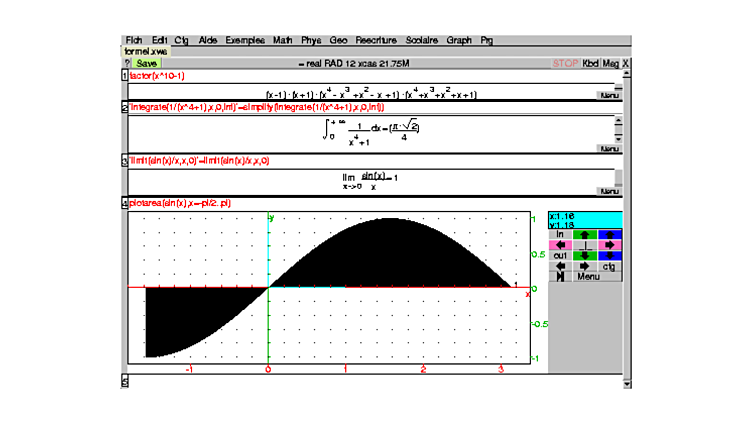Click the center orthonormal axes icon
Image resolution: width=752 pixels, height=423 pixels.
click(x=585, y=244)
